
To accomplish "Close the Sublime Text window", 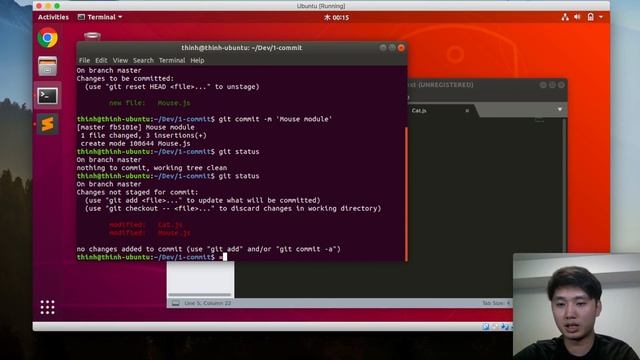I will point(562,85).
